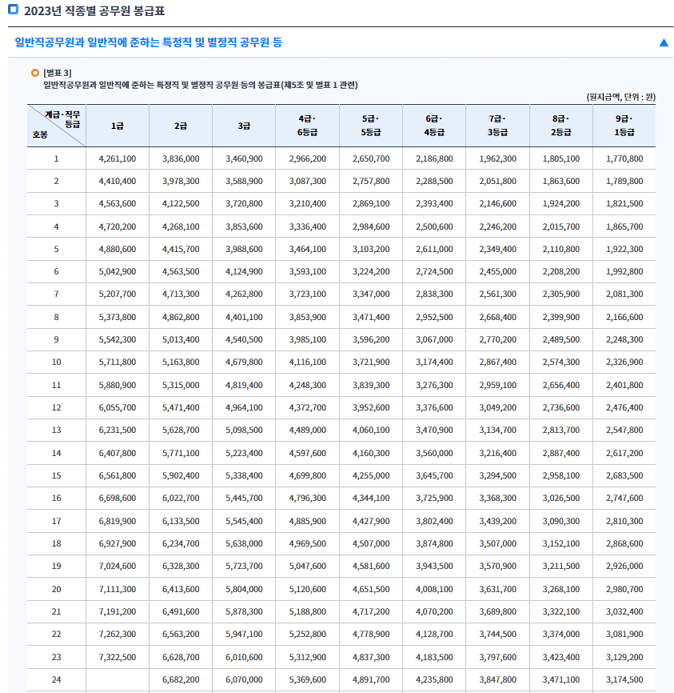674x693 pixels.
Task: Click the value 6,413,600 in row 20
Action: (180, 590)
